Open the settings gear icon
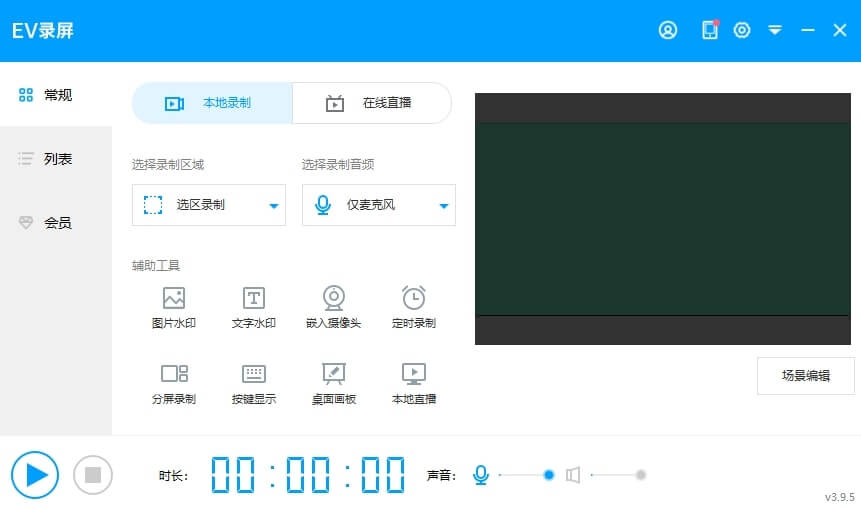 (x=742, y=30)
